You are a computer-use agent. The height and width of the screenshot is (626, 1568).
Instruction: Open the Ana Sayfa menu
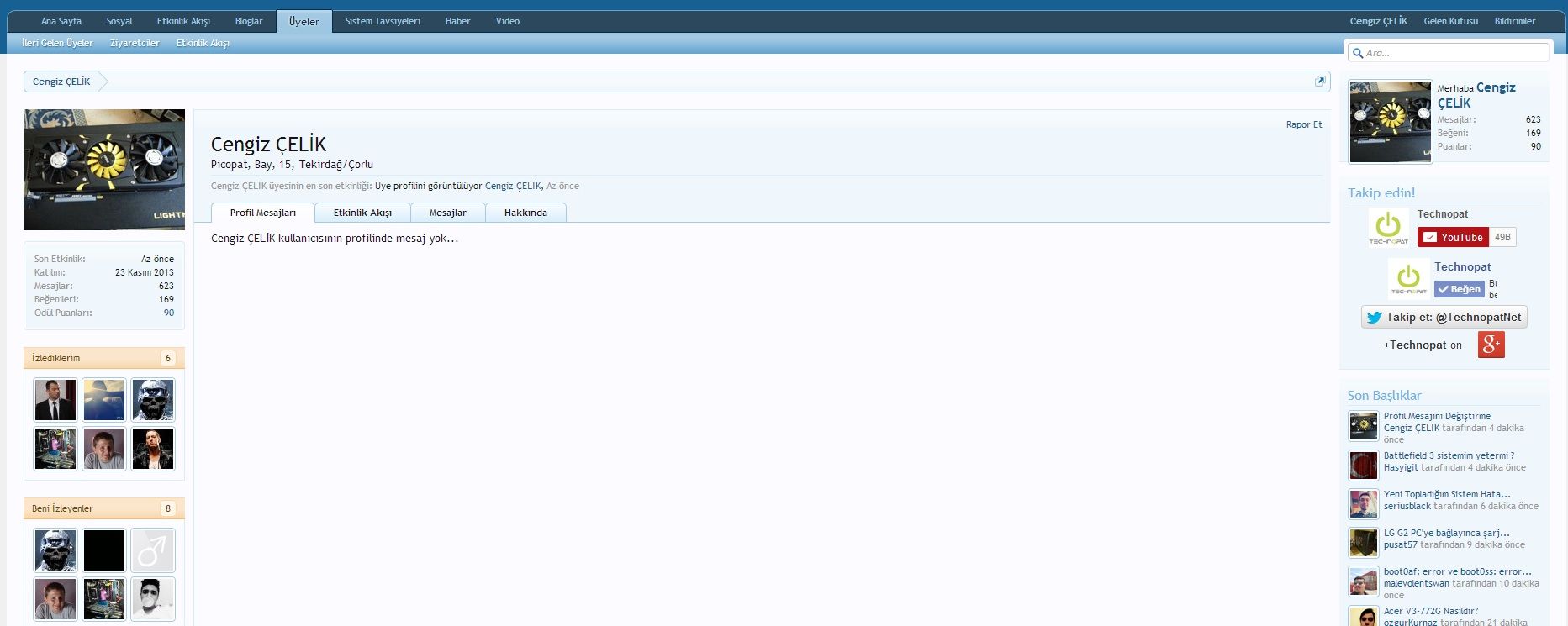pyautogui.click(x=61, y=21)
